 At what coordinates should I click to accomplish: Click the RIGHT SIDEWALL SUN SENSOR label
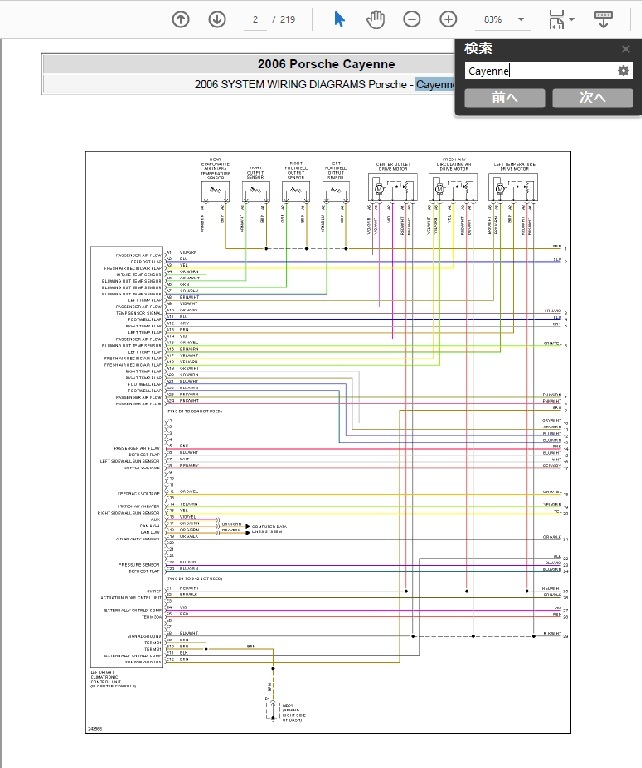(128, 513)
